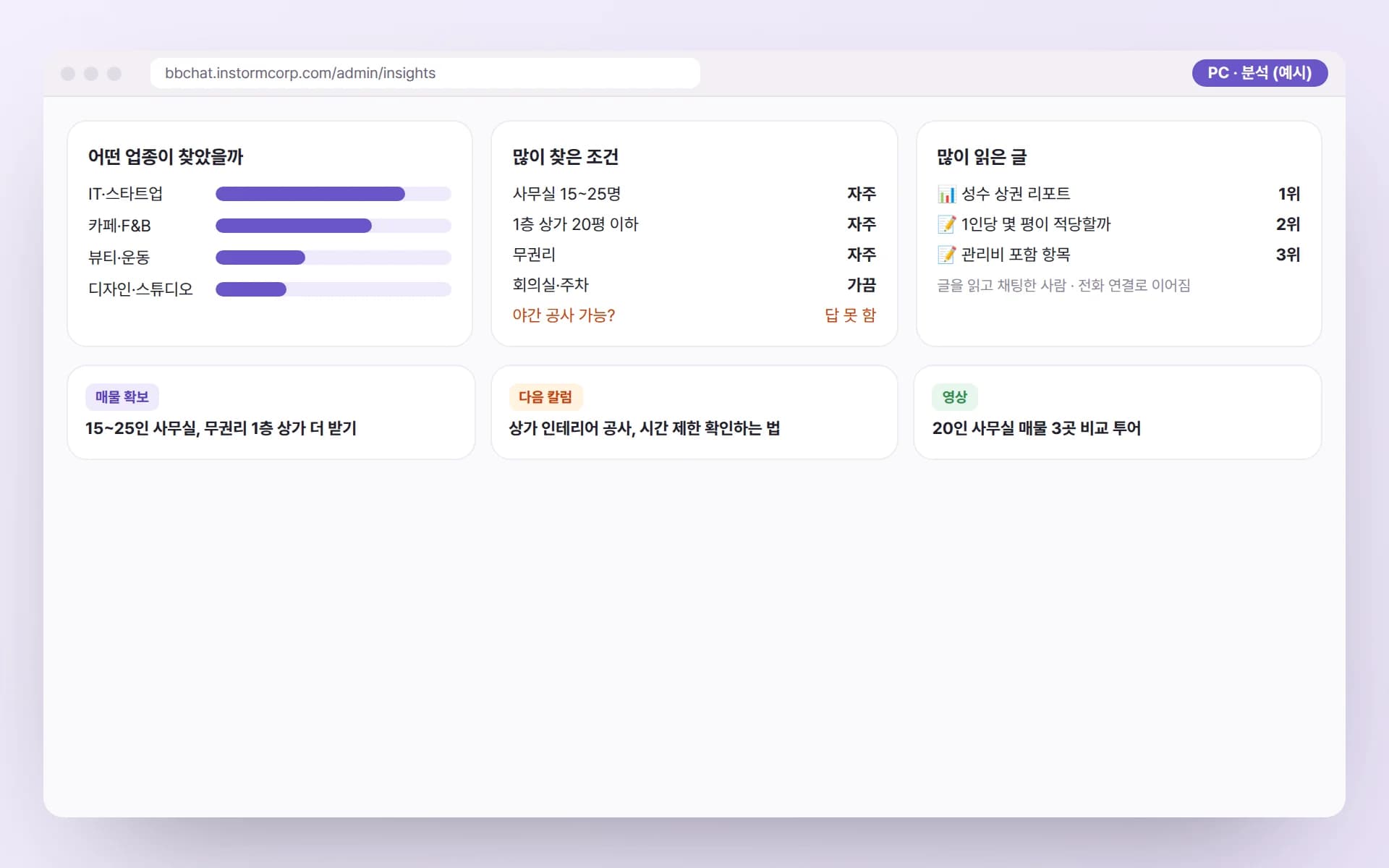
Task: Open the 1인당 몇 평이 적당할까 article
Action: pyautogui.click(x=1036, y=224)
